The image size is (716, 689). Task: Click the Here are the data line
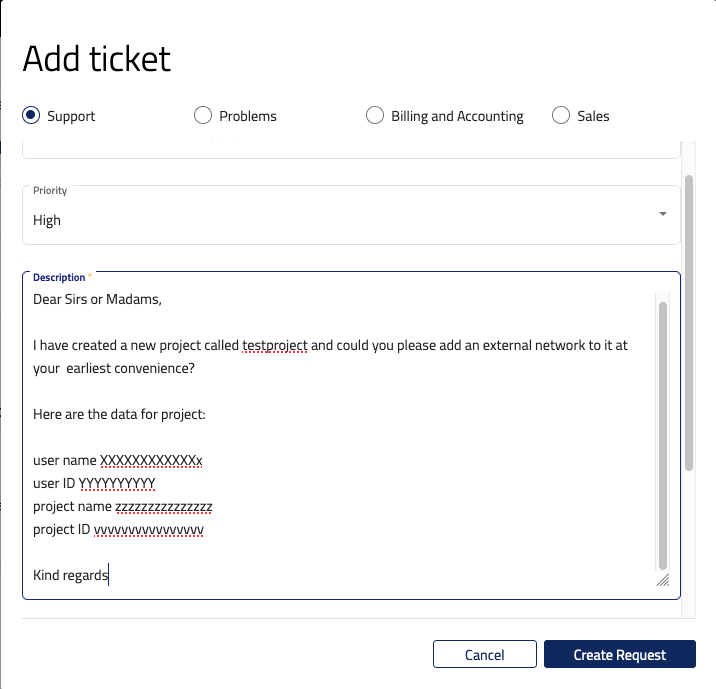pyautogui.click(x=119, y=414)
